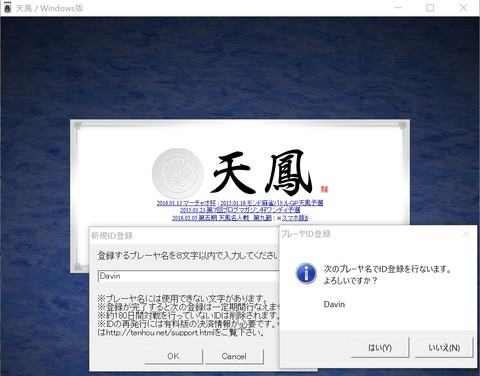Click the 天鳳 calligraphy logo

click(x=262, y=173)
